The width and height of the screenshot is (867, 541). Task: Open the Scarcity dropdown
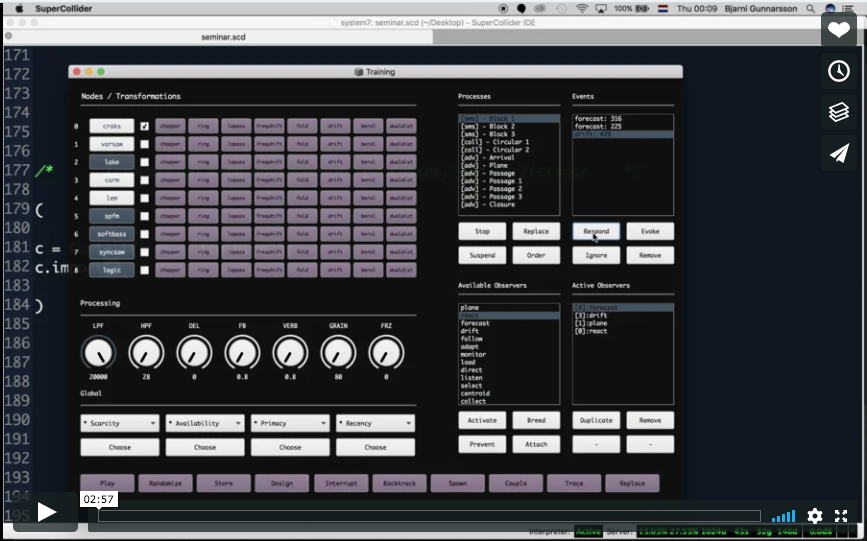click(119, 423)
